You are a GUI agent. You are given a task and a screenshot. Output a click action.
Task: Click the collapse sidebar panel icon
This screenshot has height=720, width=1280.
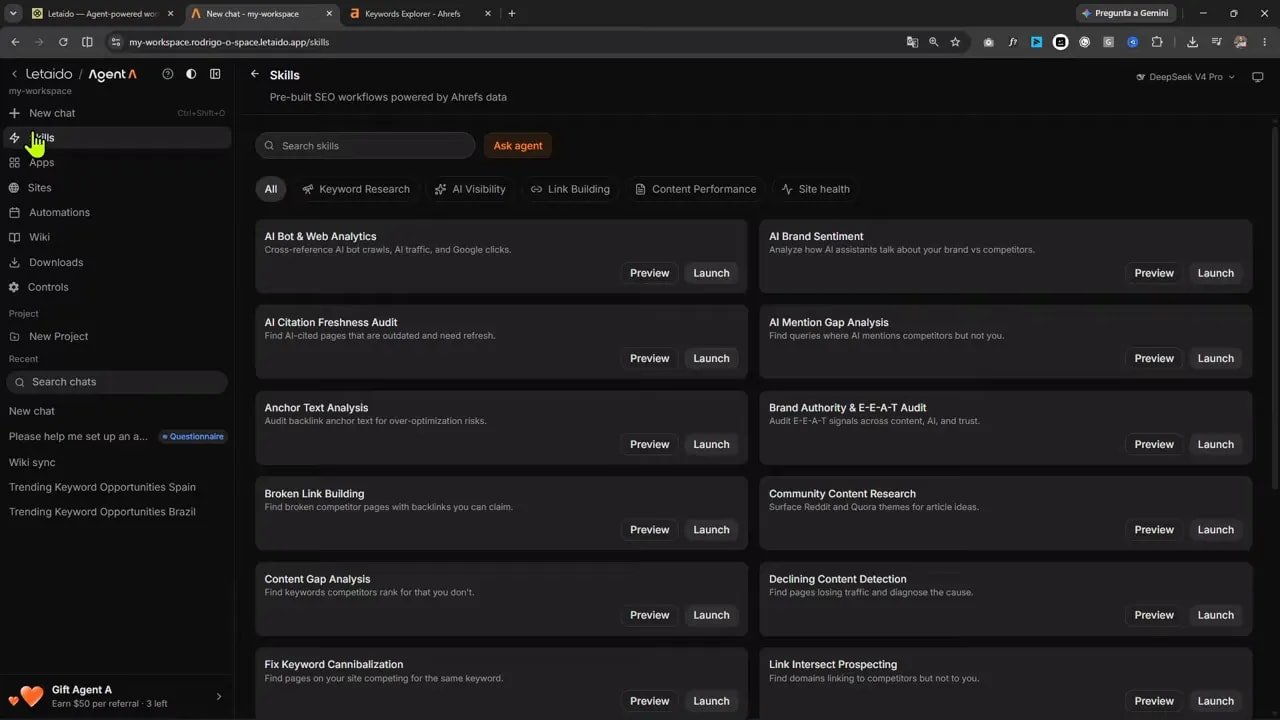click(x=215, y=74)
